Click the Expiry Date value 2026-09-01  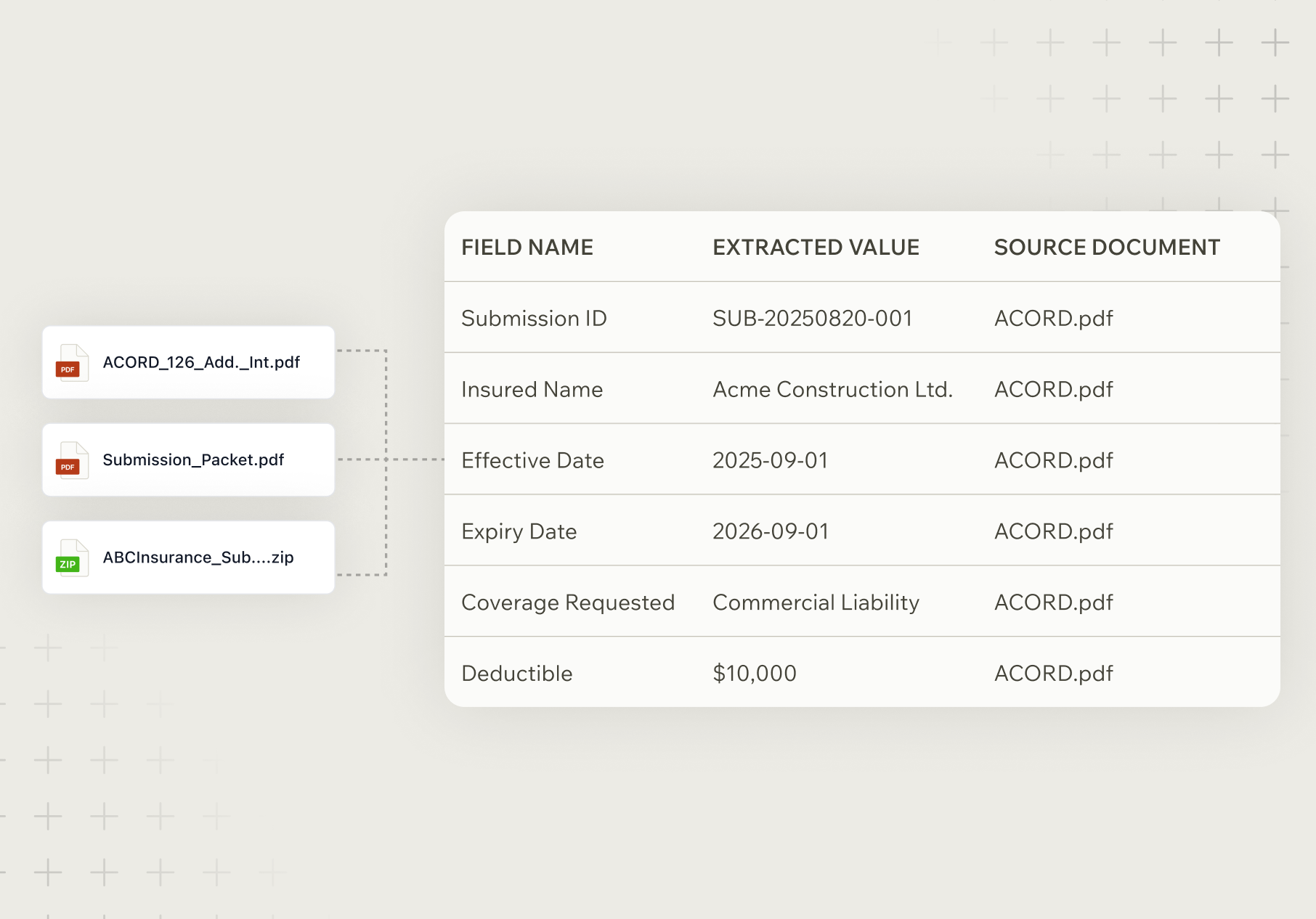point(770,532)
